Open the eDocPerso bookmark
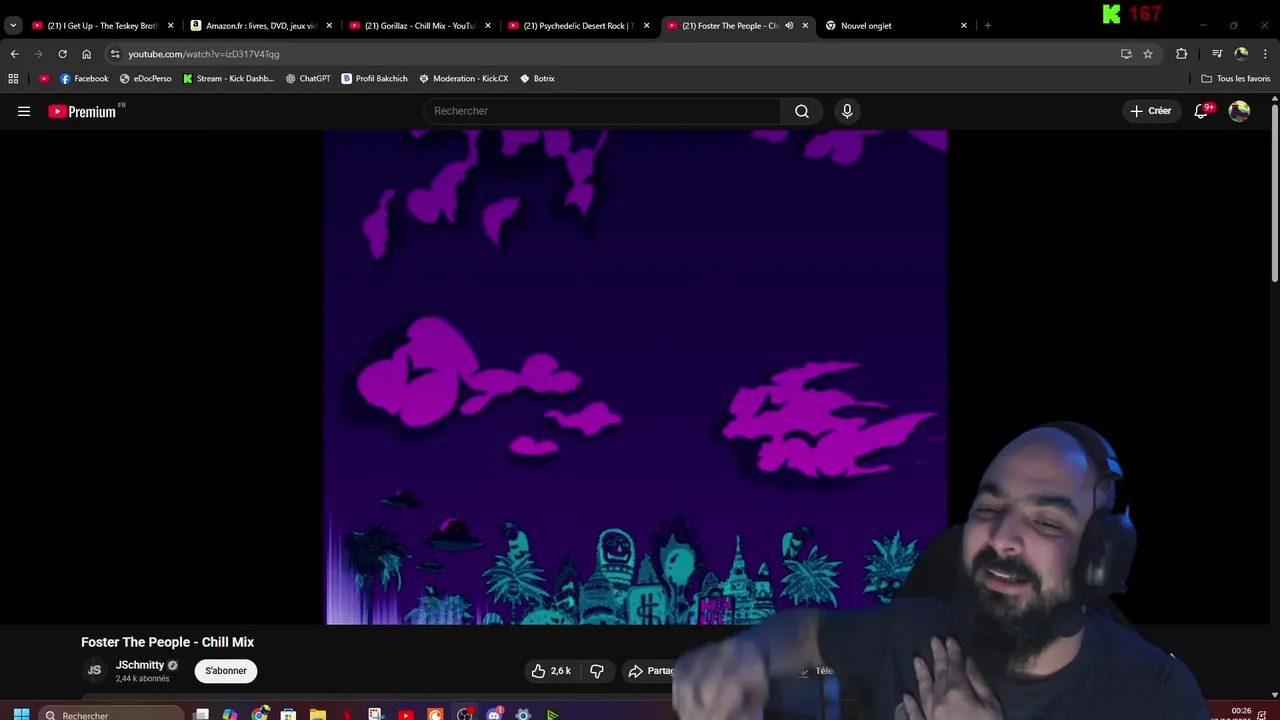 click(145, 78)
